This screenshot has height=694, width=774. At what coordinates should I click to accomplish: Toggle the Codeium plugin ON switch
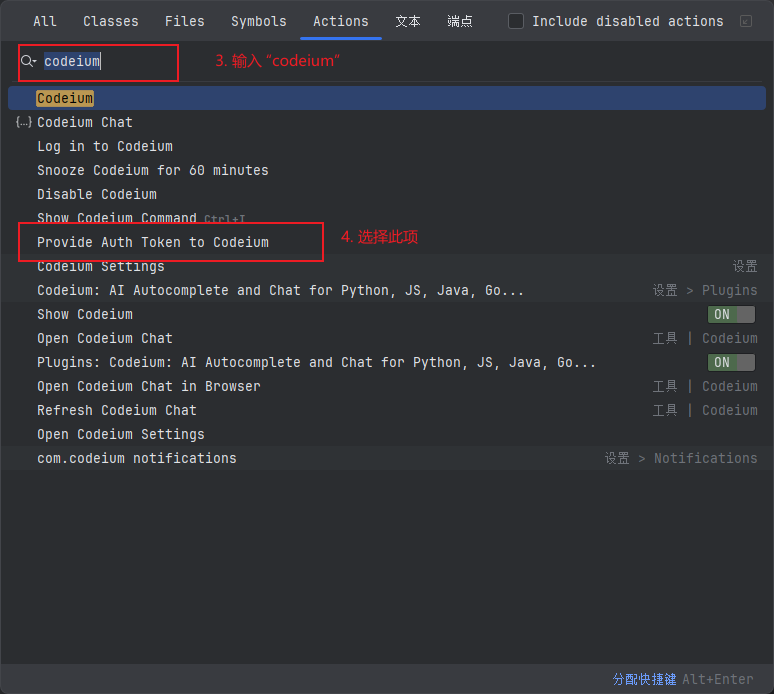pyautogui.click(x=731, y=362)
